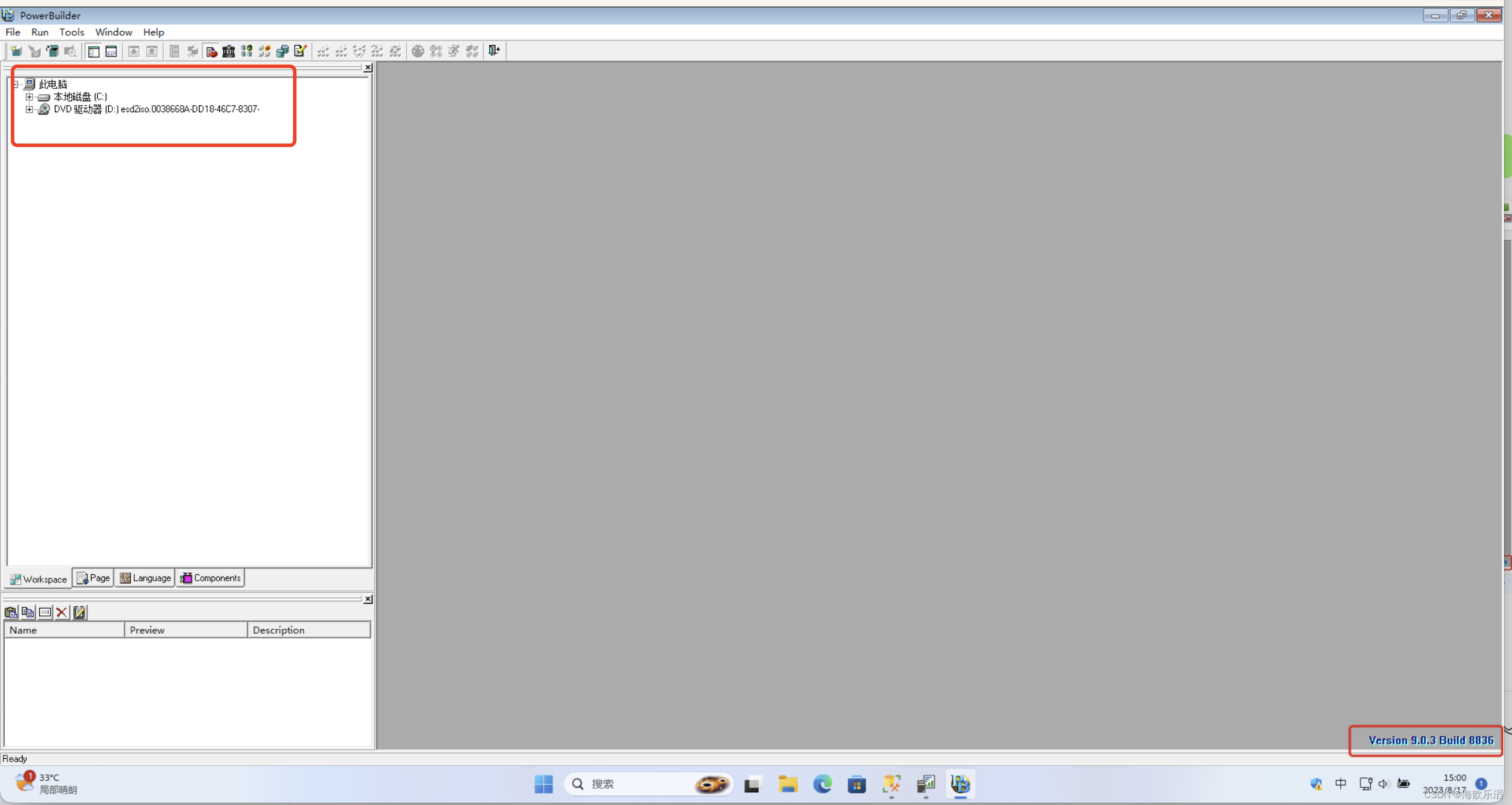Click the Exit icon on the PowerBar

coord(493,51)
